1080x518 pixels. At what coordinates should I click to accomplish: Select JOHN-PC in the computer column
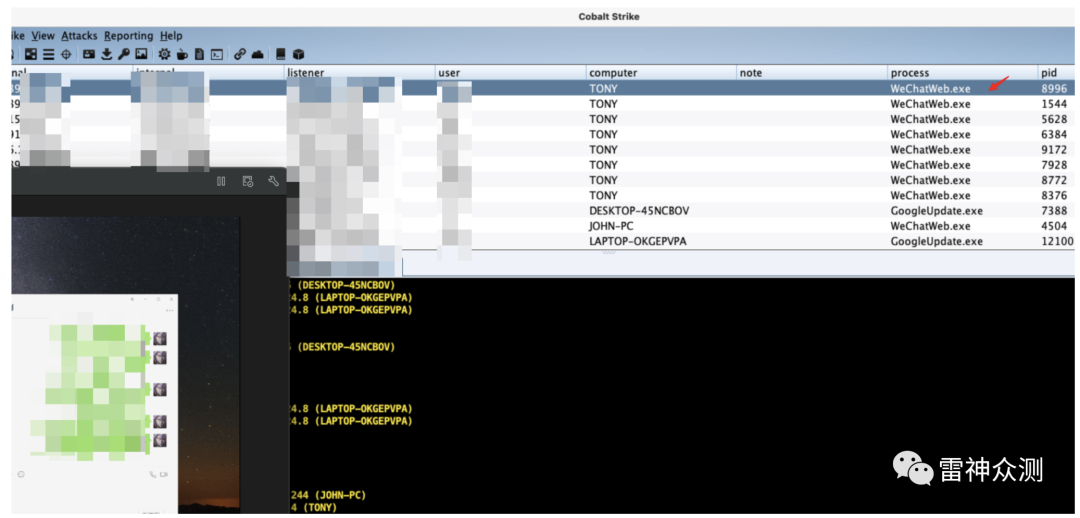pos(612,226)
